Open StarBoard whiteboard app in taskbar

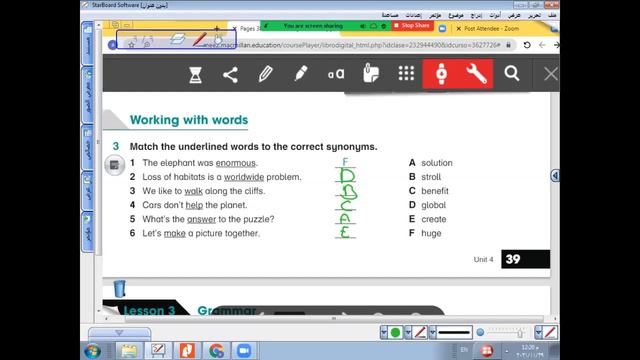click(158, 351)
